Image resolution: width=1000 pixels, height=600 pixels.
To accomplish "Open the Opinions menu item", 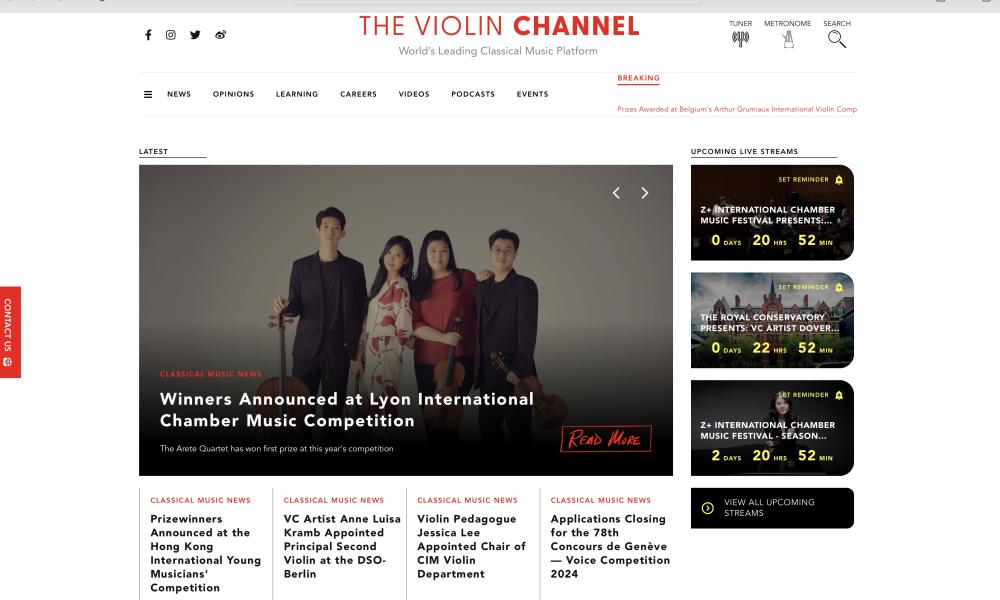I will pos(233,94).
